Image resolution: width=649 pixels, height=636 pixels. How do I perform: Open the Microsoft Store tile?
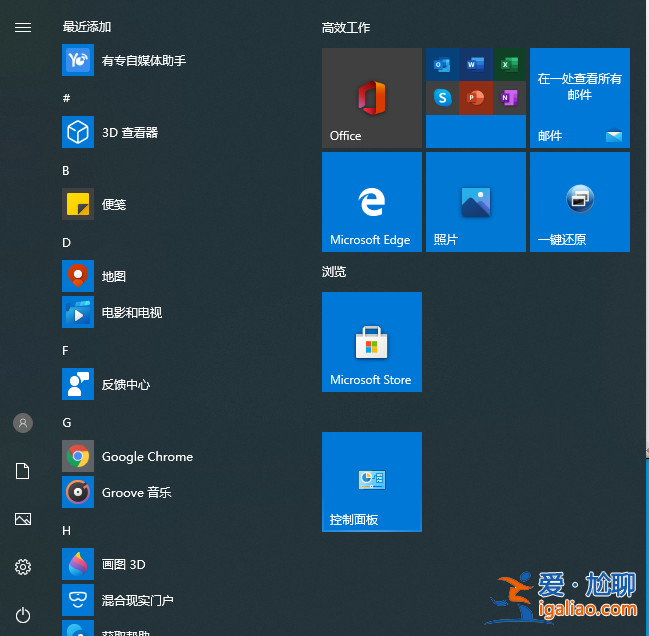pos(372,342)
